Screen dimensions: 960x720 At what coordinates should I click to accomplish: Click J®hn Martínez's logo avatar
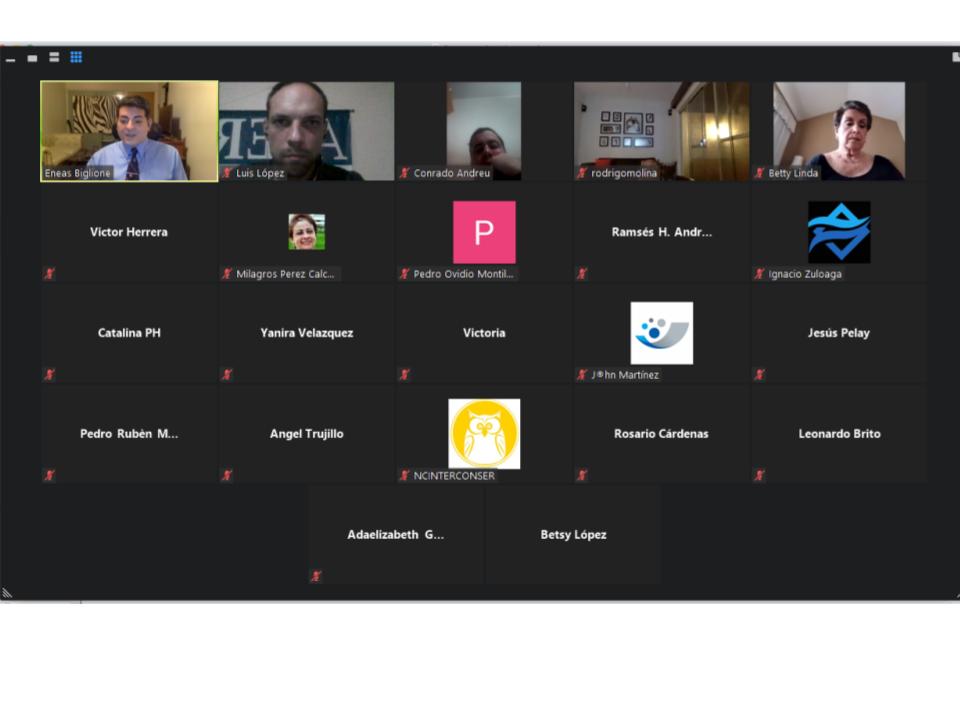coord(661,333)
